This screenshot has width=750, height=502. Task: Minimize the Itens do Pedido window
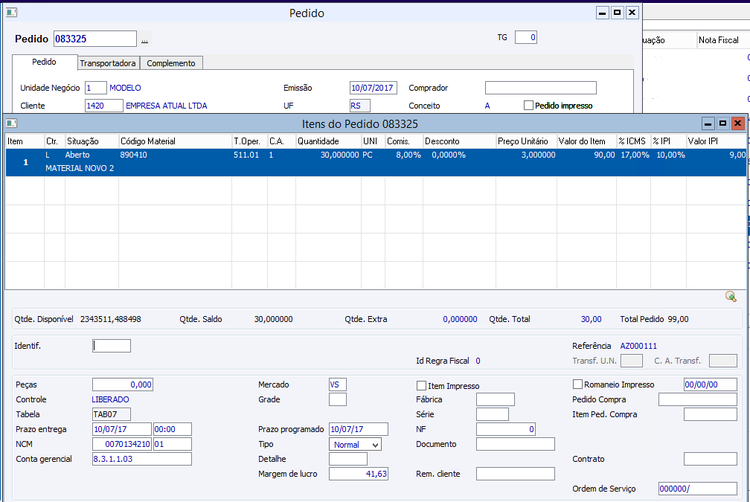tap(707, 123)
